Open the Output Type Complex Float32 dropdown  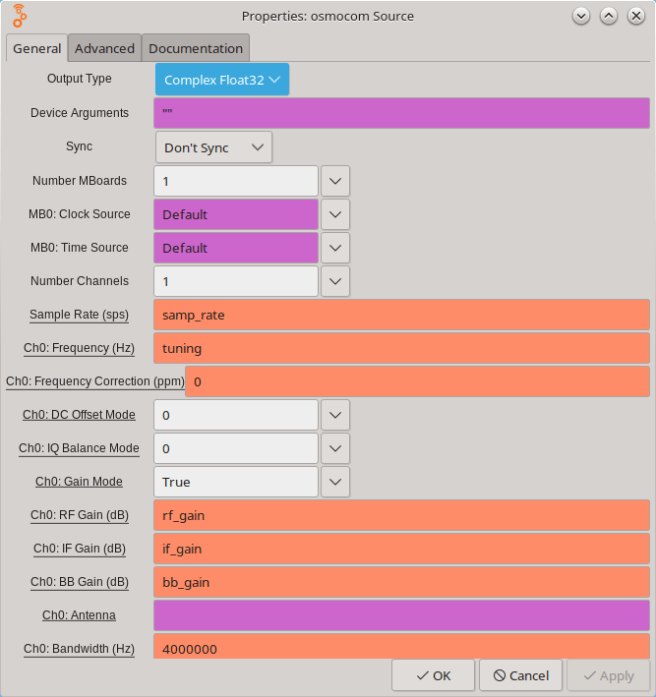(222, 80)
